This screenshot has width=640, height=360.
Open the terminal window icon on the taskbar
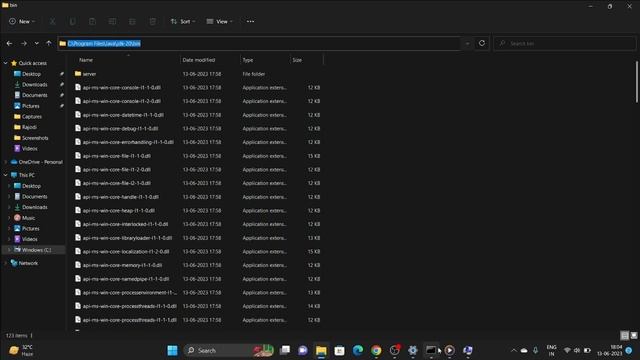[x=431, y=350]
